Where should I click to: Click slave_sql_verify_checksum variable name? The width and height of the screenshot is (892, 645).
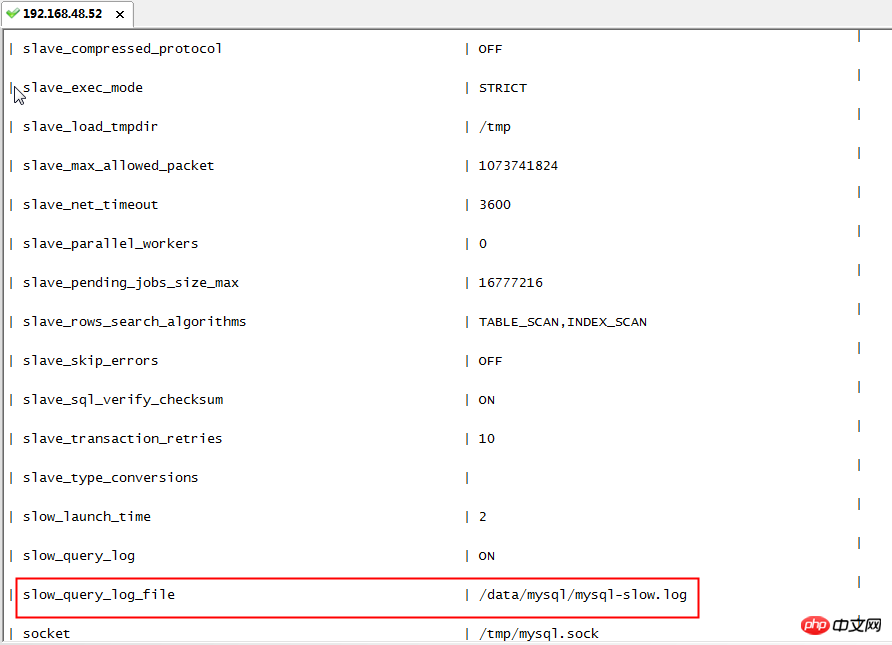(123, 400)
